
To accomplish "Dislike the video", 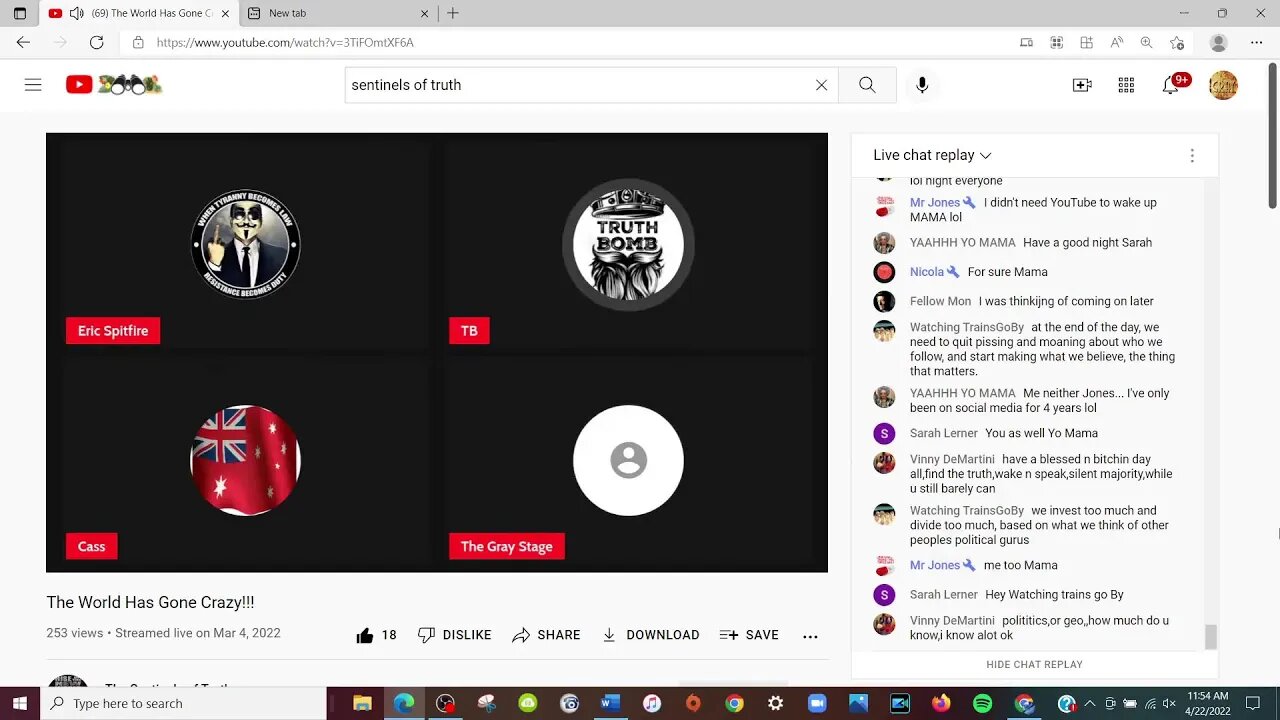I will [455, 635].
